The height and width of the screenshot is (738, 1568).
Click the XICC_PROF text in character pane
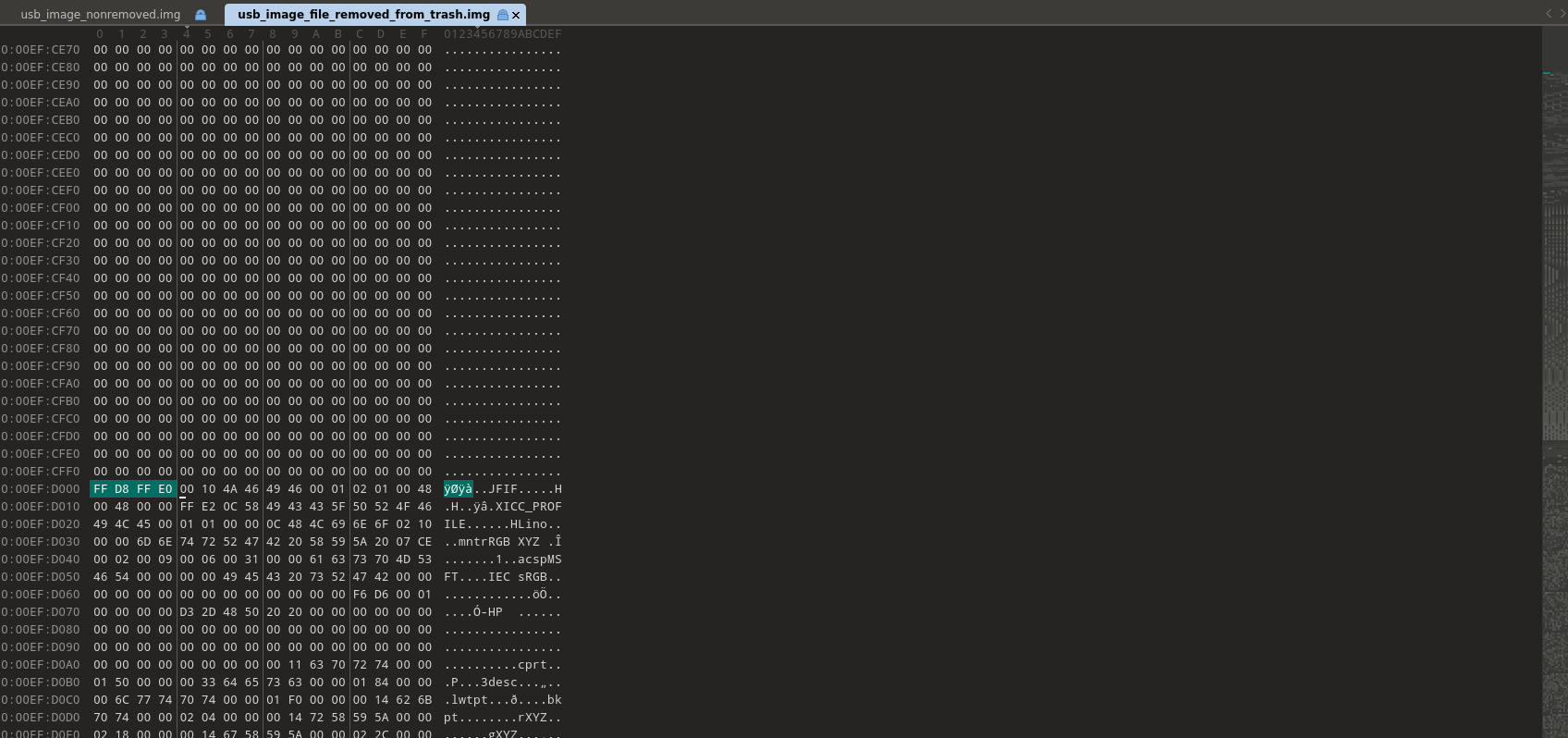click(528, 507)
